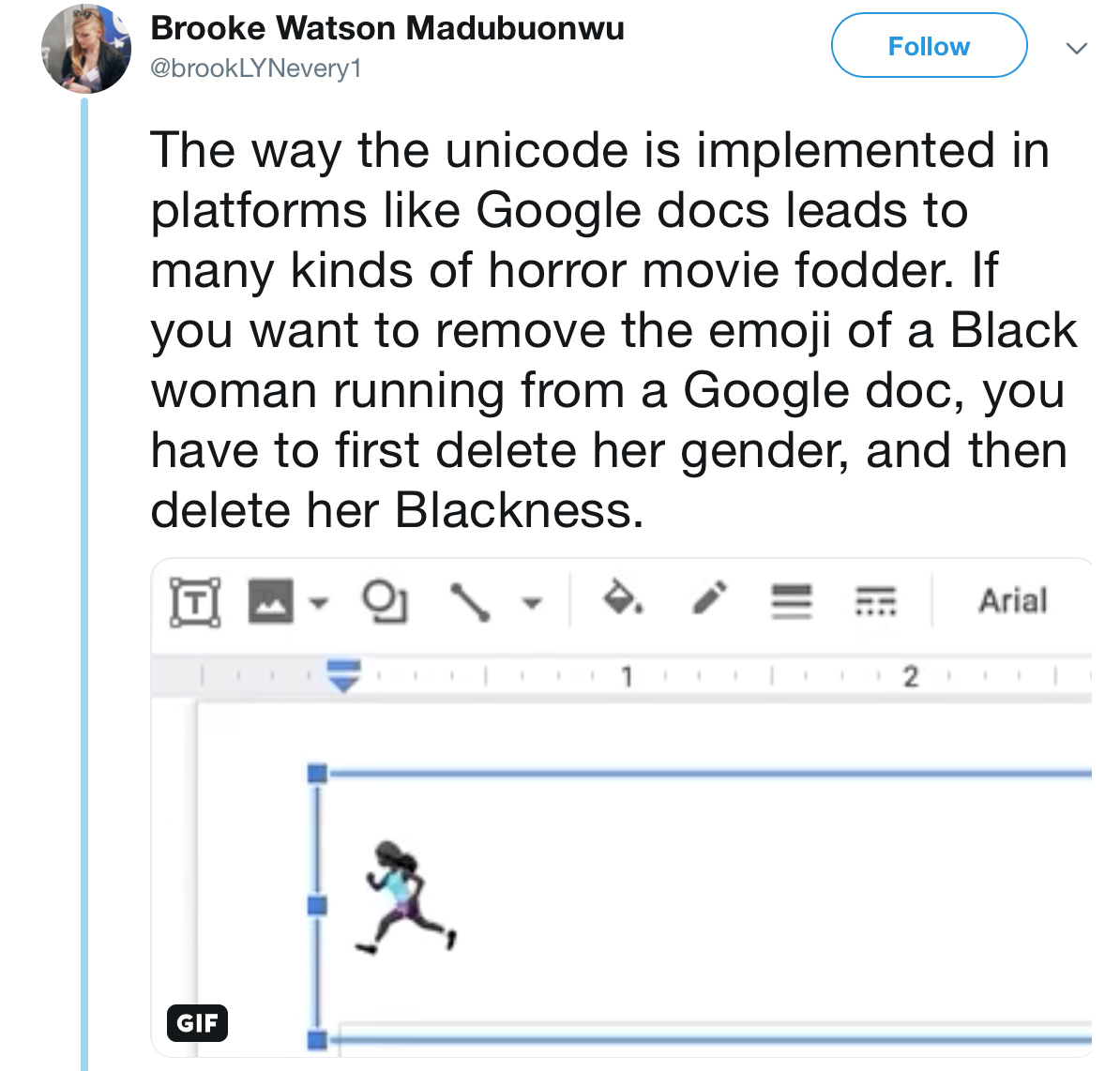
Task: Click the running woman emoji
Action: coord(405,897)
